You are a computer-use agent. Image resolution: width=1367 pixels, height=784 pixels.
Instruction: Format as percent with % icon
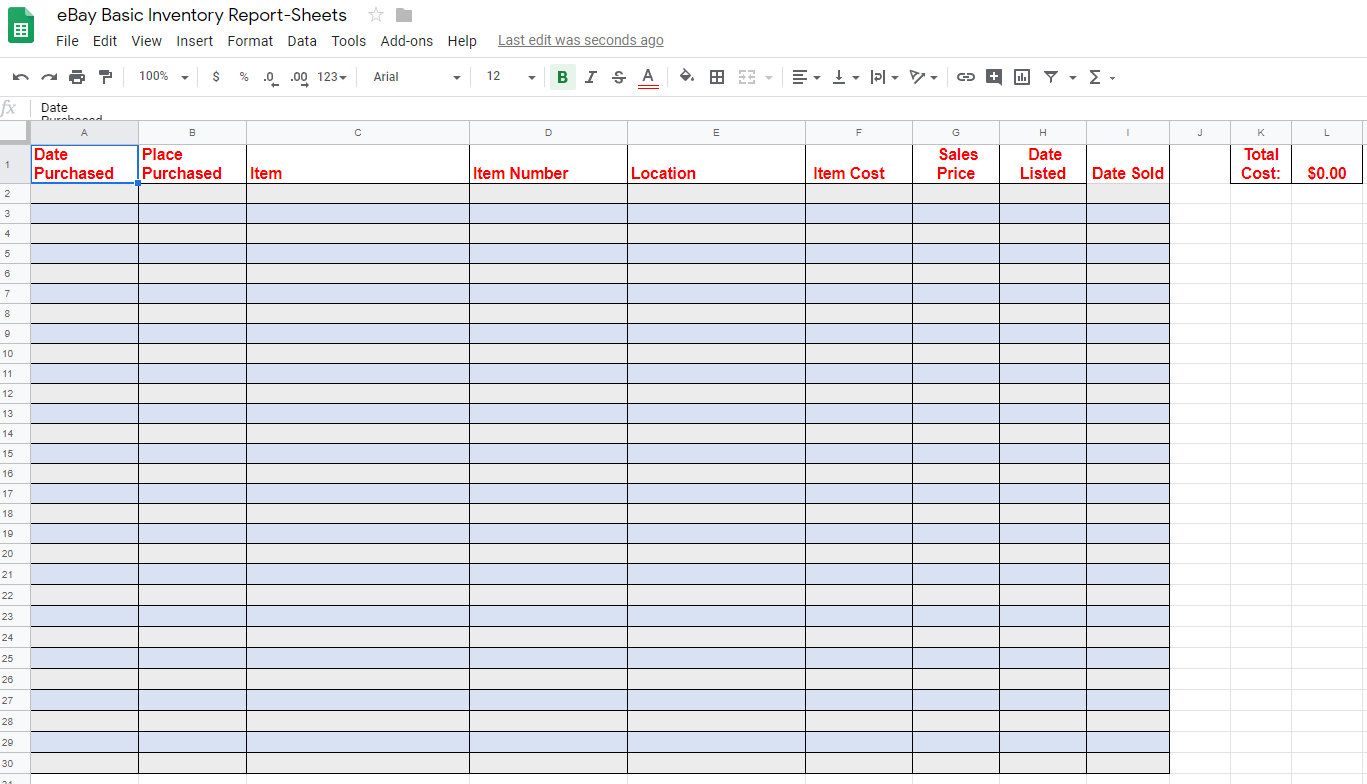[x=244, y=77]
